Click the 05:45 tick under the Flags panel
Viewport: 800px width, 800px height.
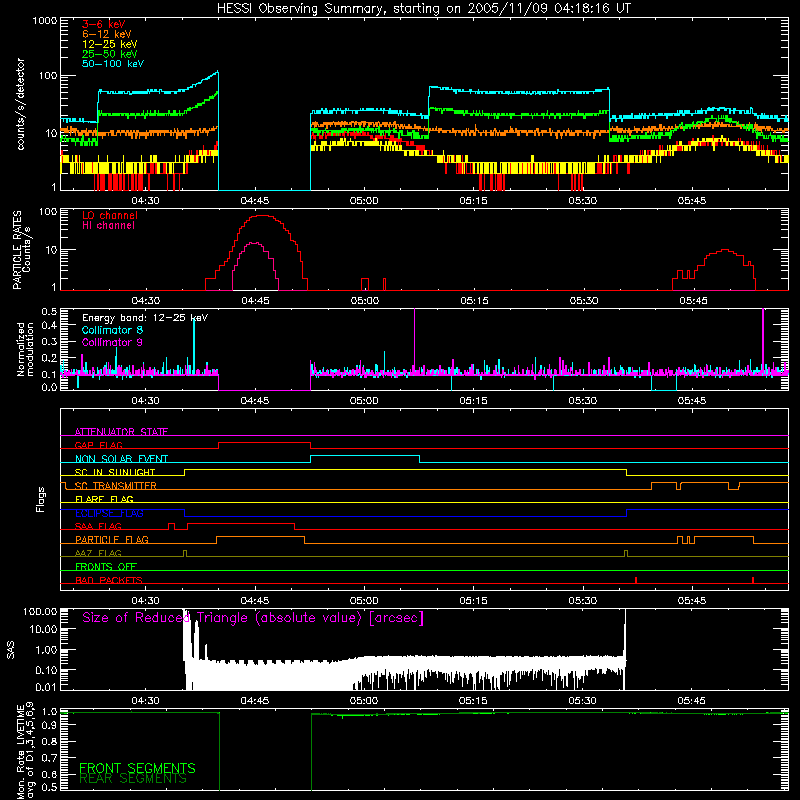[x=692, y=601]
